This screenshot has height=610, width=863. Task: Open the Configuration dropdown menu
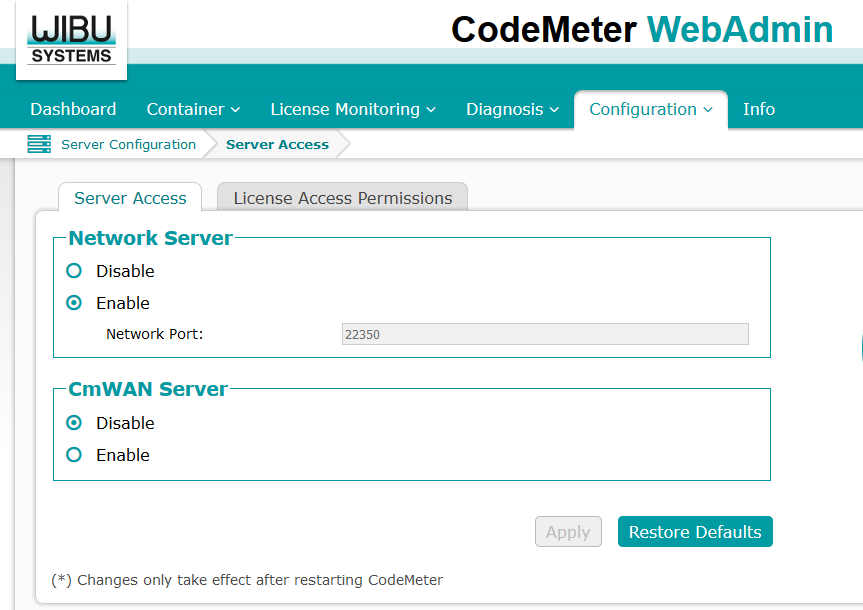[650, 109]
